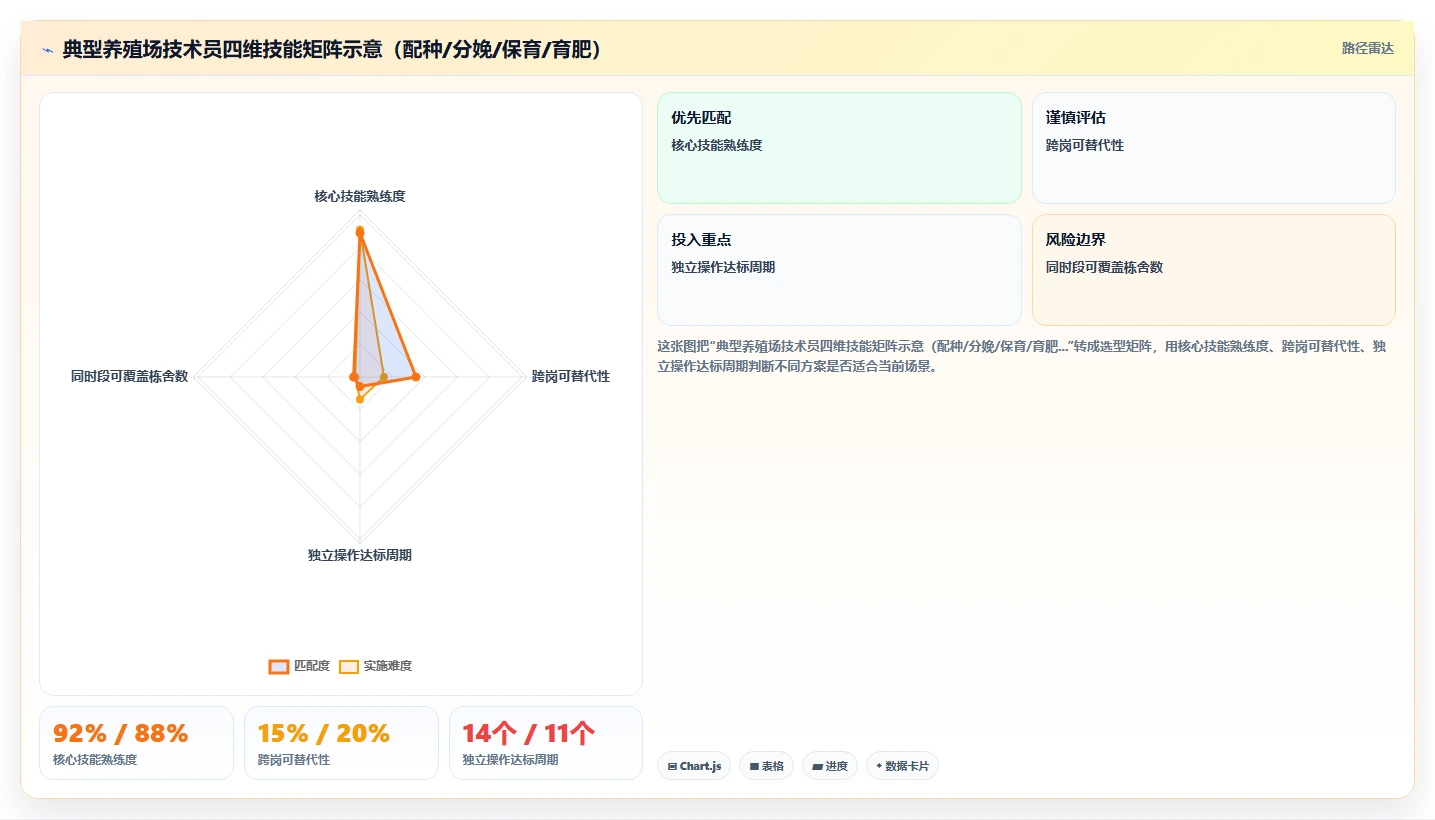
Task: Click the 14个 / 11个 stat card
Action: point(546,743)
